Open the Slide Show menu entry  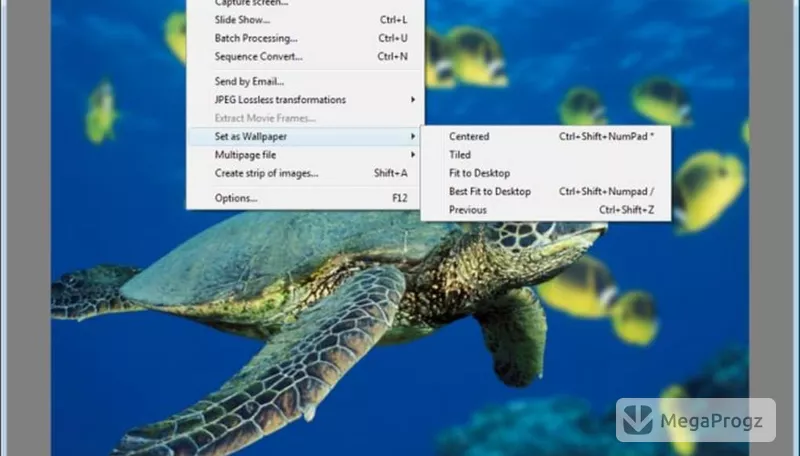point(305,20)
